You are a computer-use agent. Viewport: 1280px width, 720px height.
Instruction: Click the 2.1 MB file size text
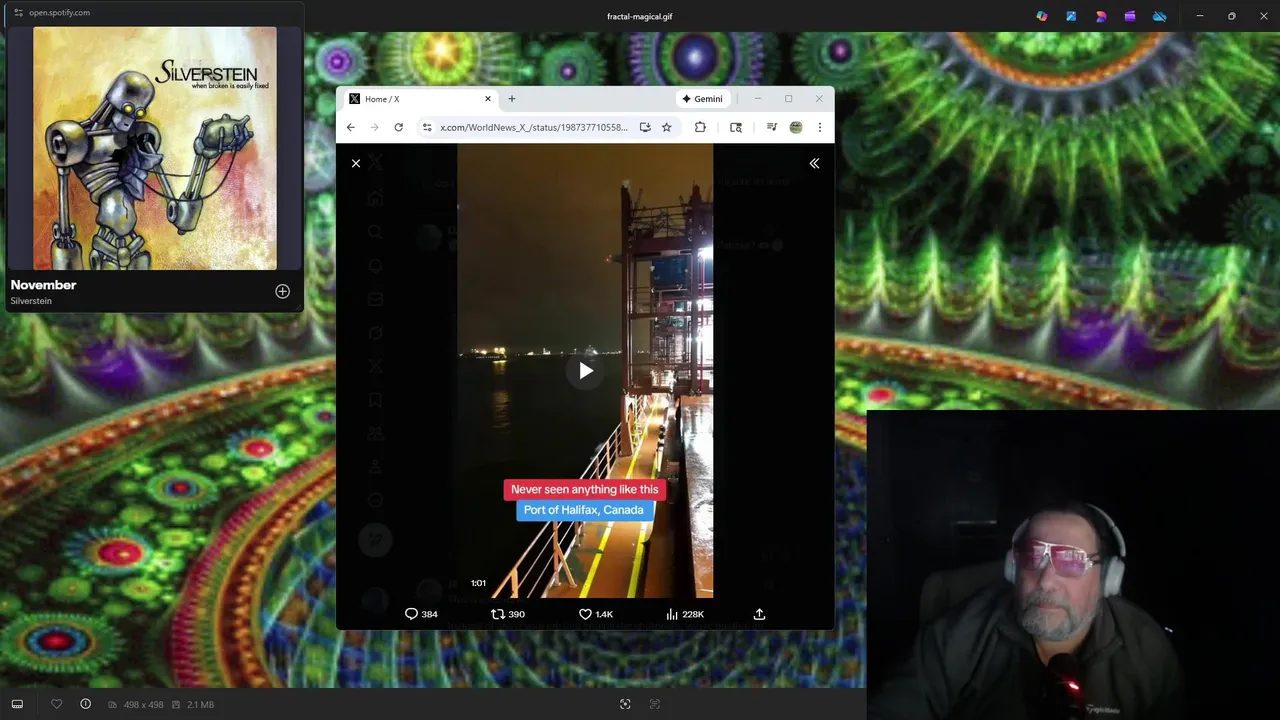[201, 705]
